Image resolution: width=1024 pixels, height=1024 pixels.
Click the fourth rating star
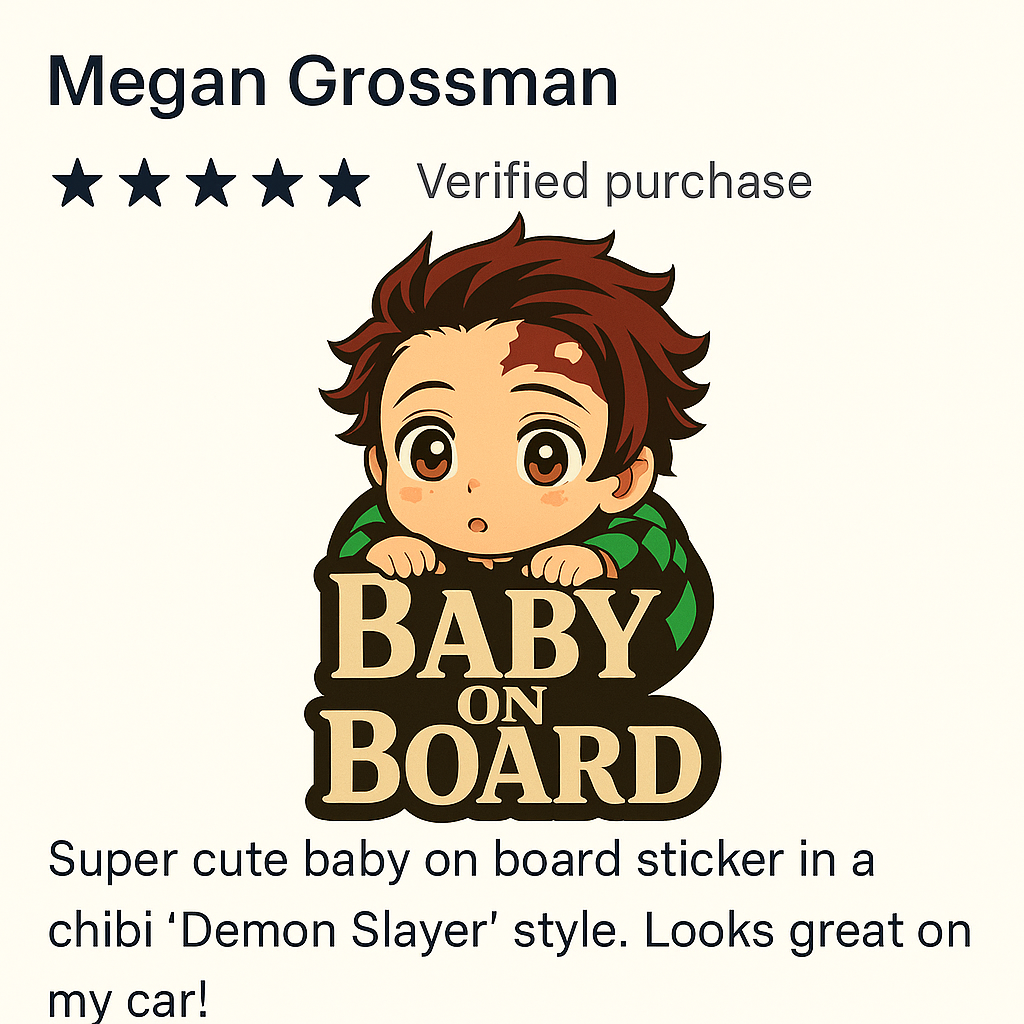point(278,183)
